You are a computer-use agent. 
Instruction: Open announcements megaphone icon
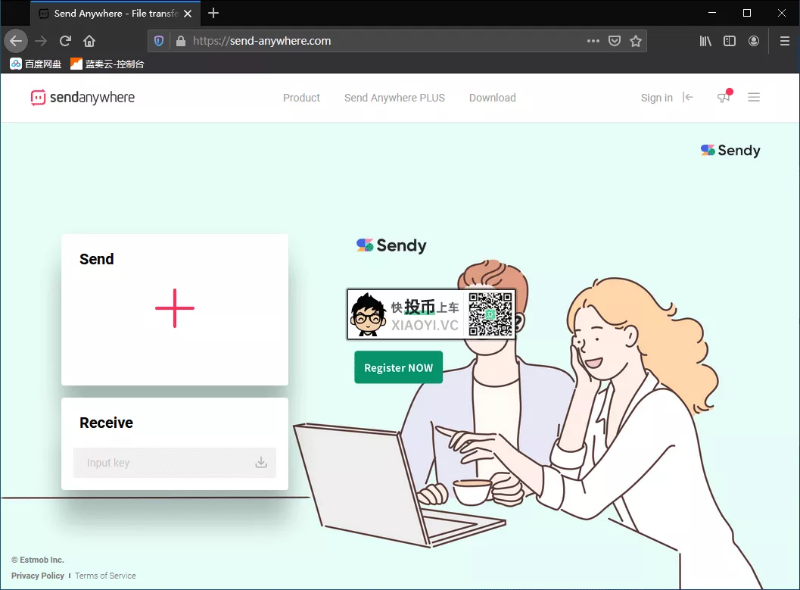point(724,96)
